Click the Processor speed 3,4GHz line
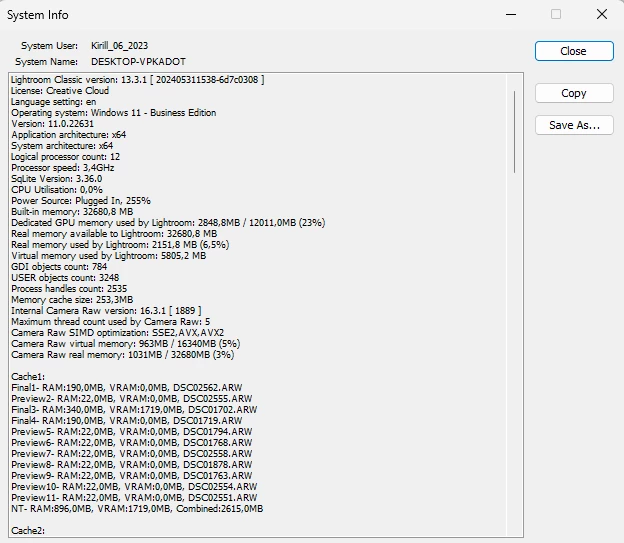 coord(63,168)
